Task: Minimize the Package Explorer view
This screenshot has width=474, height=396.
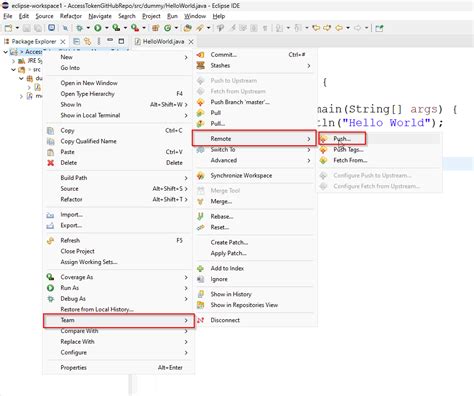Action: (110, 41)
